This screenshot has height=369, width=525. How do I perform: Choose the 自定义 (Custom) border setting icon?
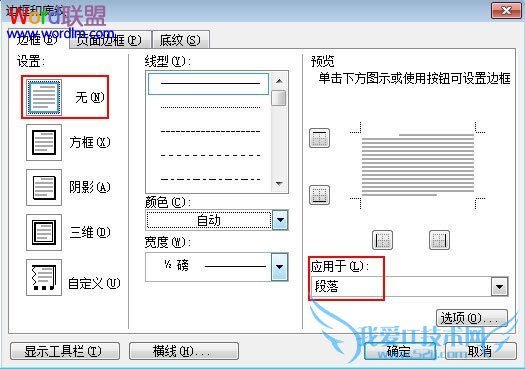[x=44, y=277]
